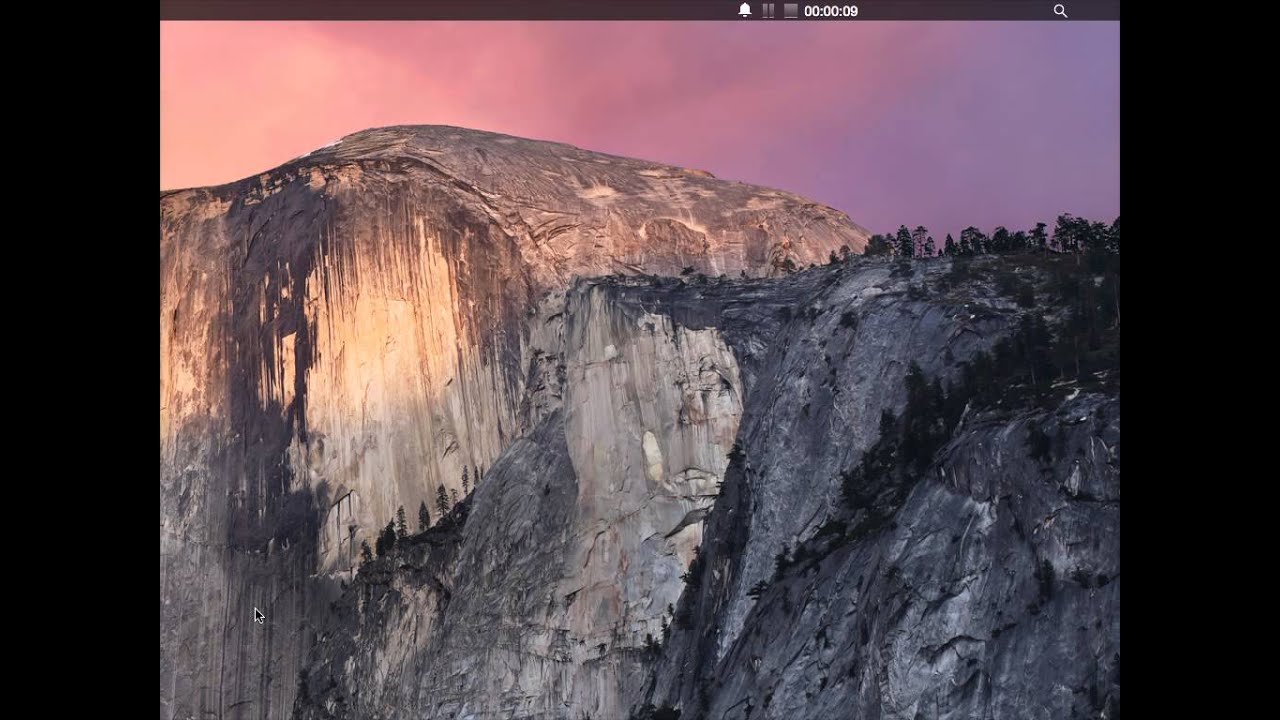Pause the screen recording
The image size is (1280, 720).
click(768, 10)
